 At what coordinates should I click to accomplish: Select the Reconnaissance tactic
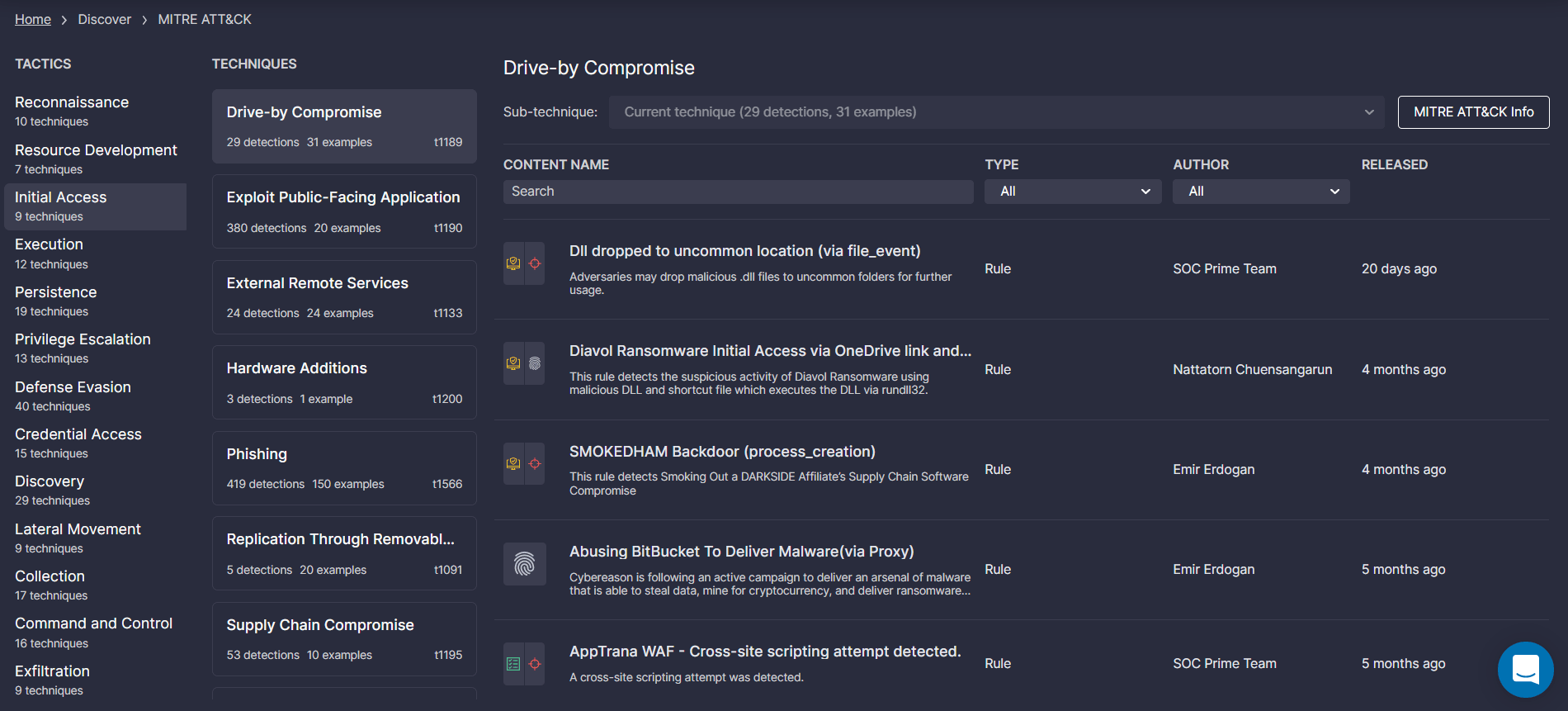pos(95,111)
